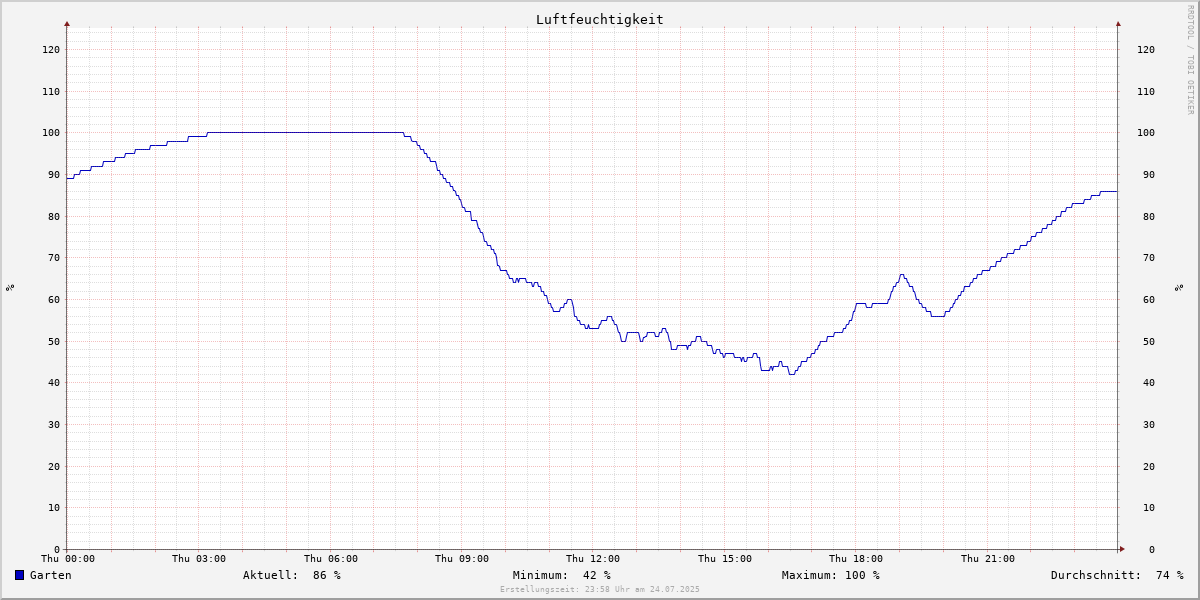
Task: Click the 100 label on left axis
Action: [x=51, y=133]
